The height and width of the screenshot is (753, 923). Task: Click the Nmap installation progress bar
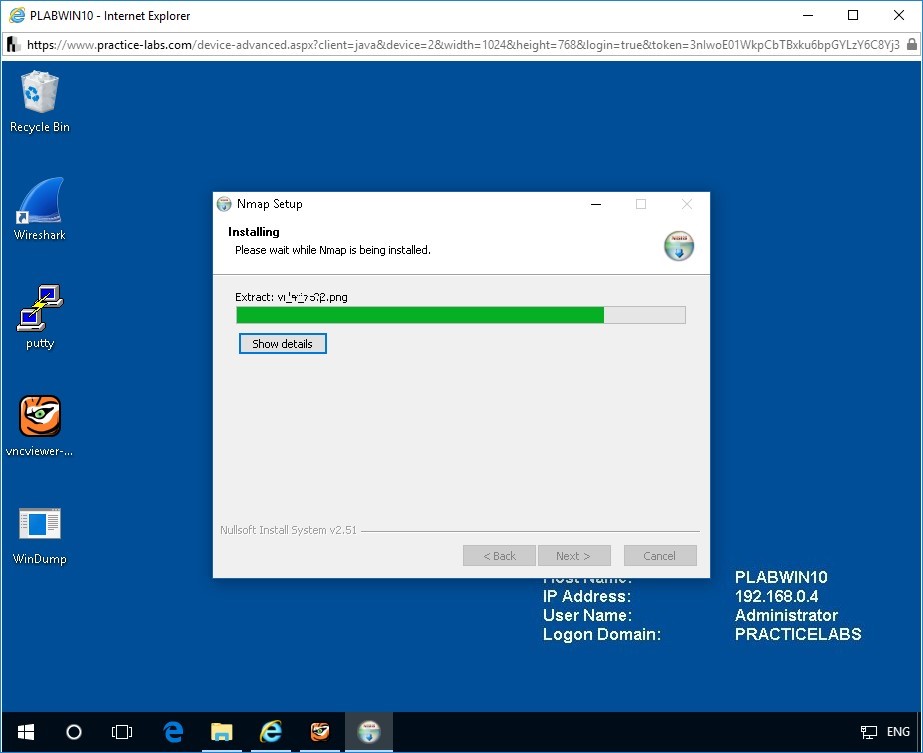[x=461, y=315]
